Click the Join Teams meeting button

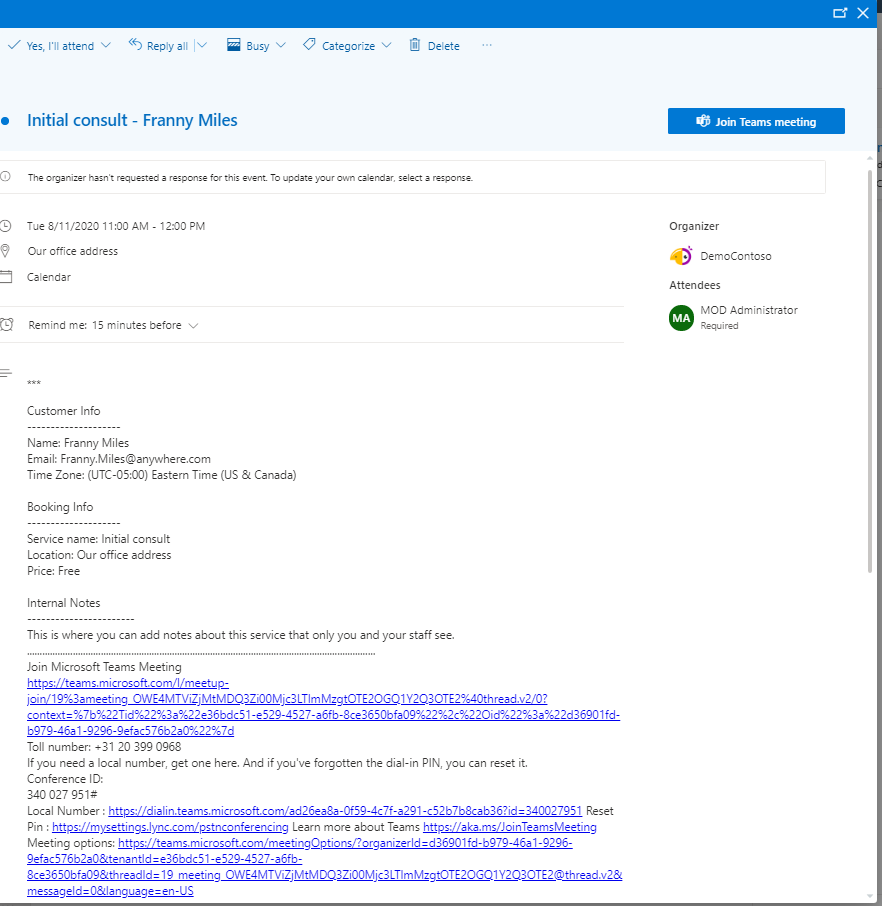pyautogui.click(x=756, y=121)
